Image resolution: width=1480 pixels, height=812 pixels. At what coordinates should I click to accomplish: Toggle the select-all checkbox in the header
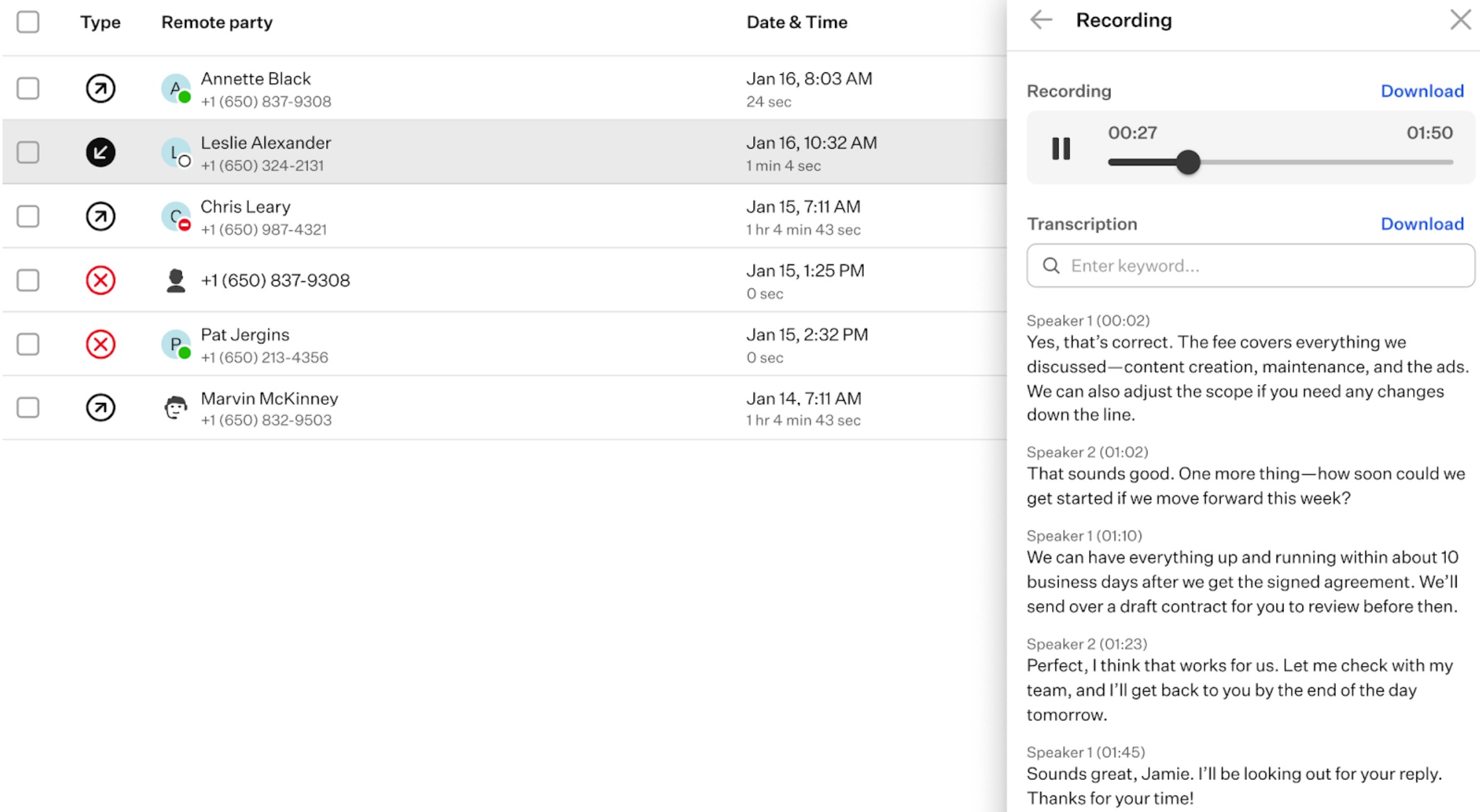click(x=28, y=22)
